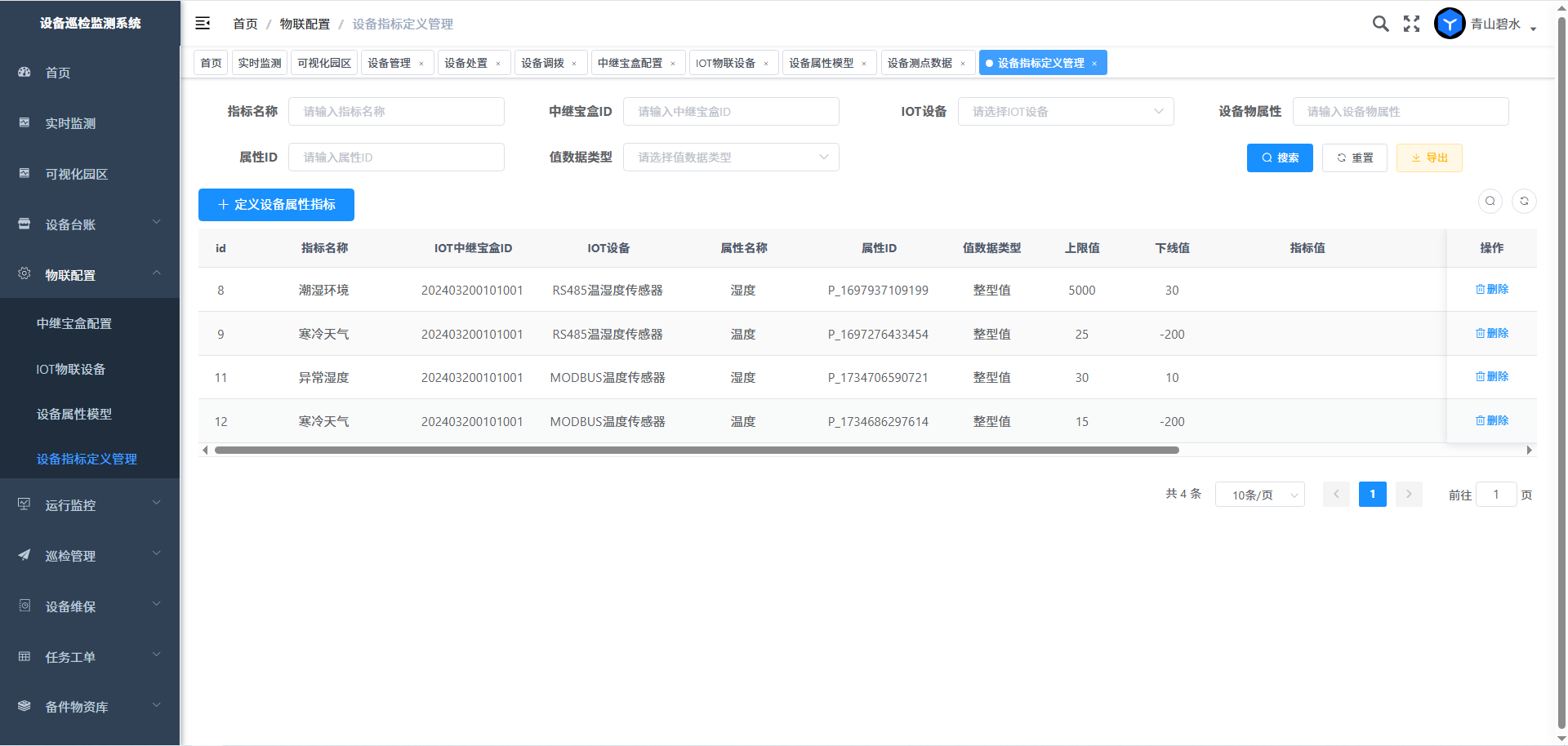
Task: Refresh the table with round refresh icon
Action: click(1524, 201)
